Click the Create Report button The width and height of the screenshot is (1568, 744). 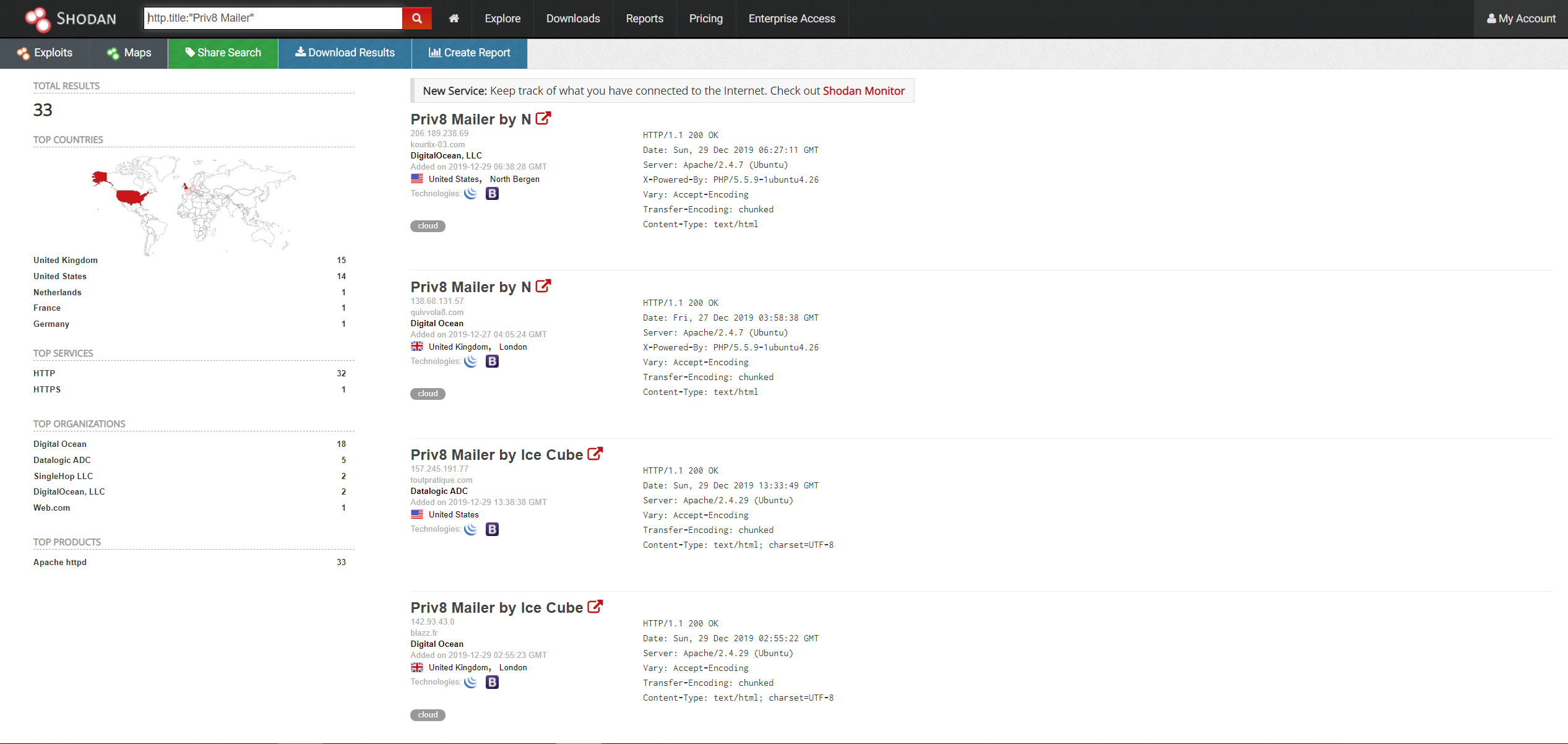pos(470,53)
